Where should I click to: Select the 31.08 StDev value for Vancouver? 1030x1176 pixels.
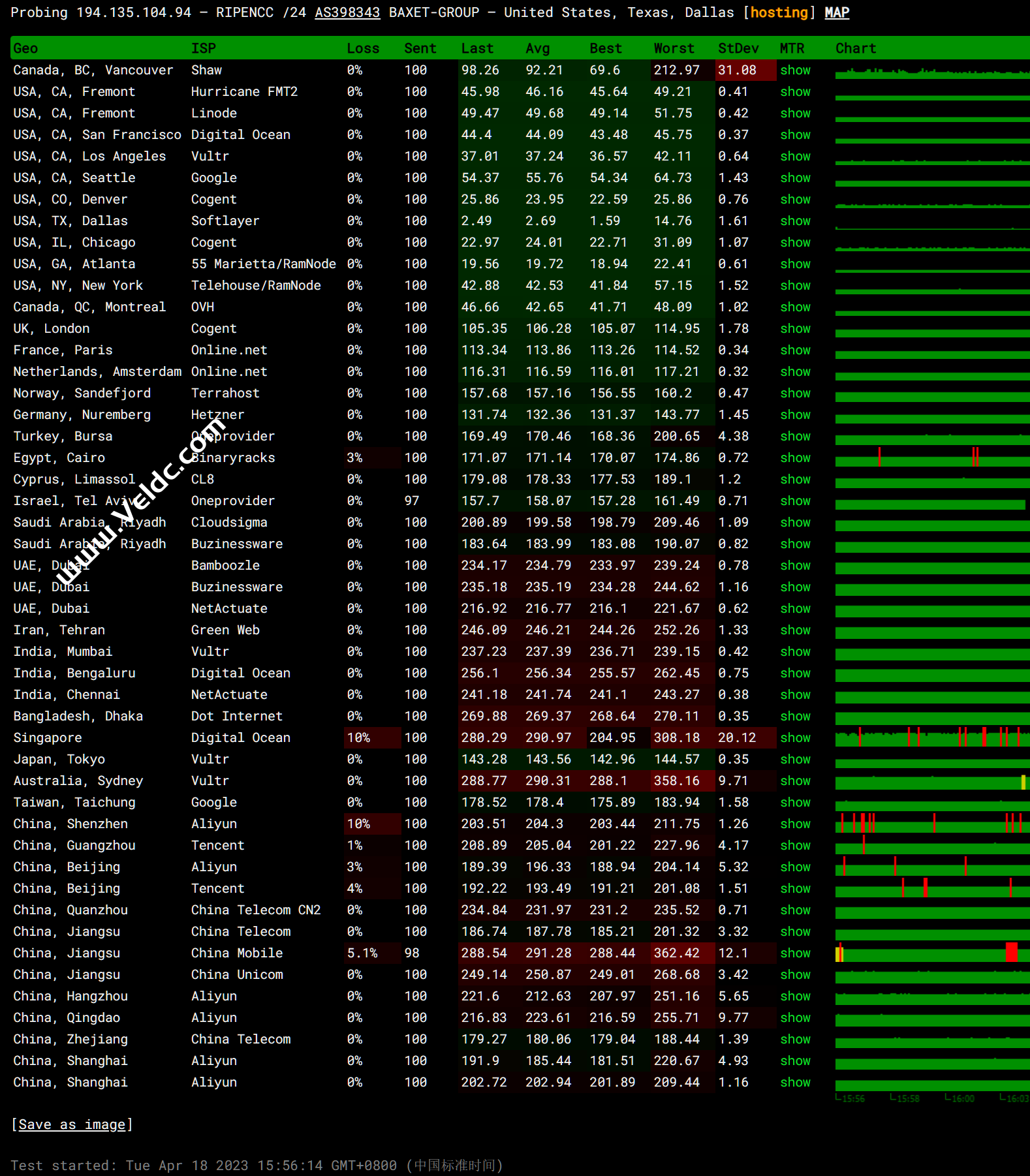click(x=745, y=70)
